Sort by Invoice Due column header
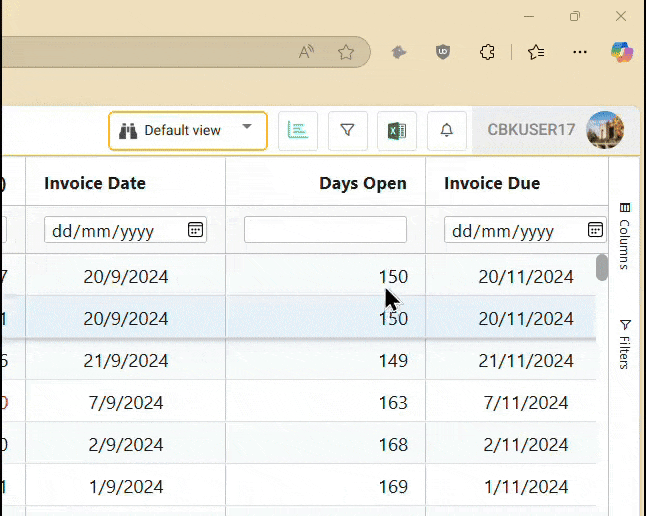 tap(492, 183)
